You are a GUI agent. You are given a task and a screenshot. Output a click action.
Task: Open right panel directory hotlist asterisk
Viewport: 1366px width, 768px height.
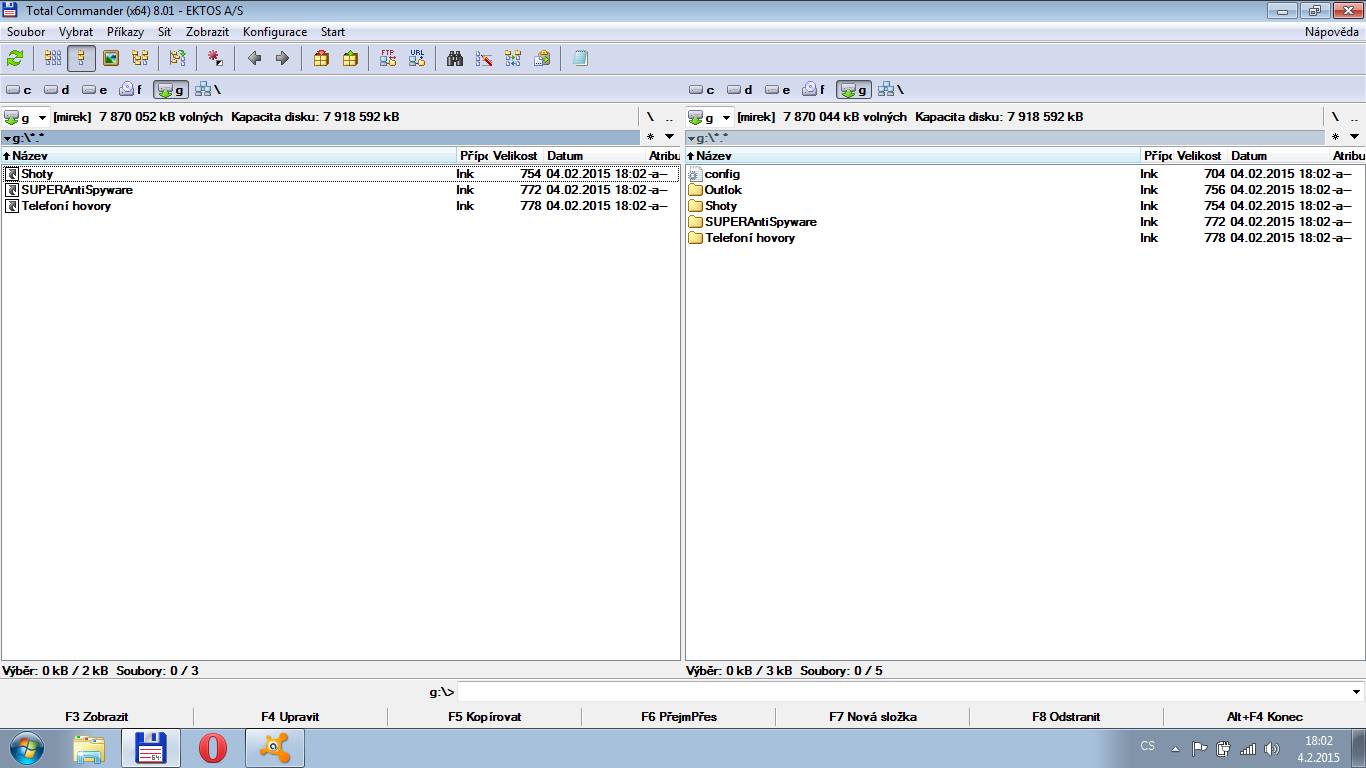tap(1334, 137)
